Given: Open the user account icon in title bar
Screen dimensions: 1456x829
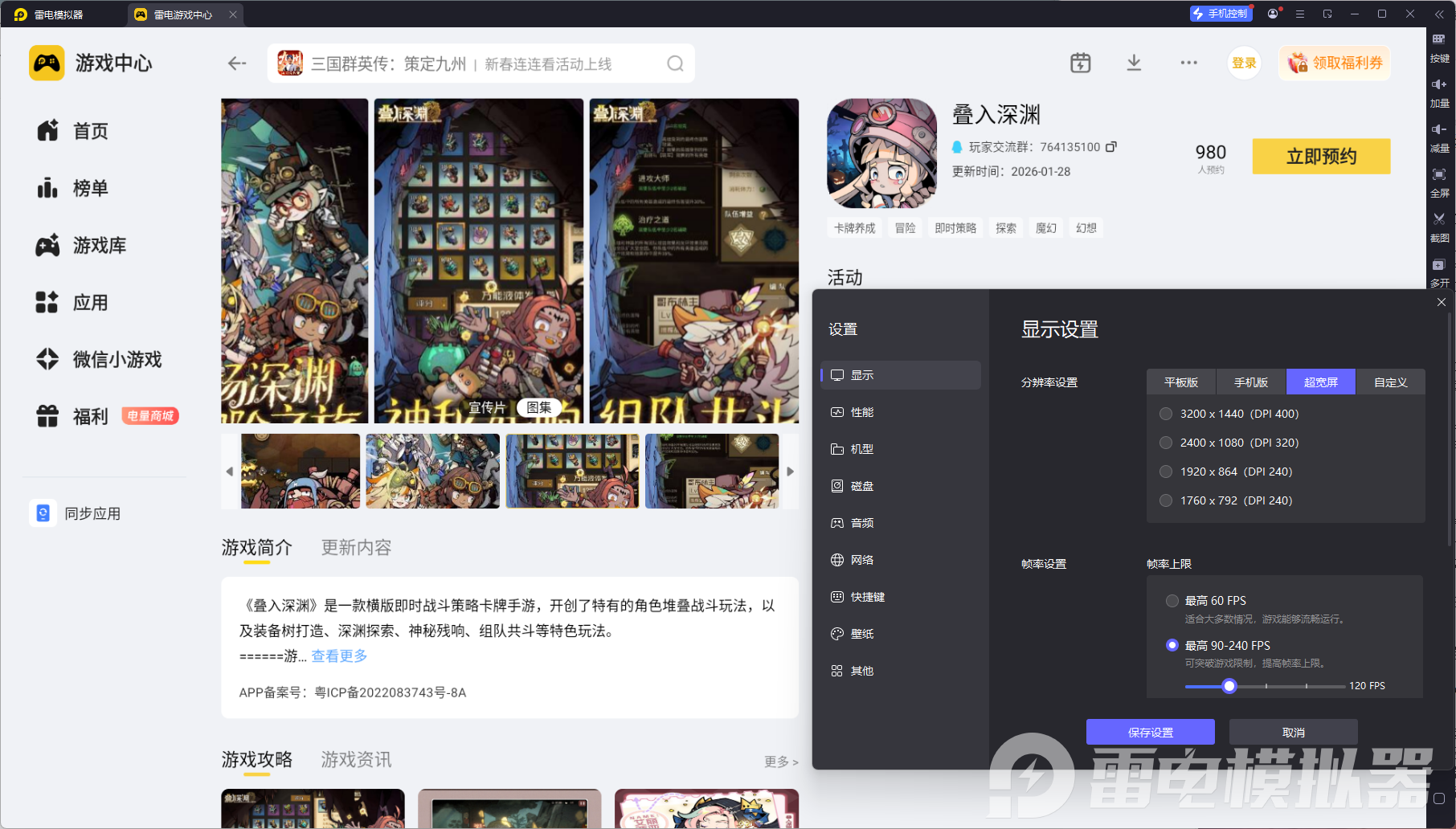Looking at the screenshot, I should coord(1273,14).
